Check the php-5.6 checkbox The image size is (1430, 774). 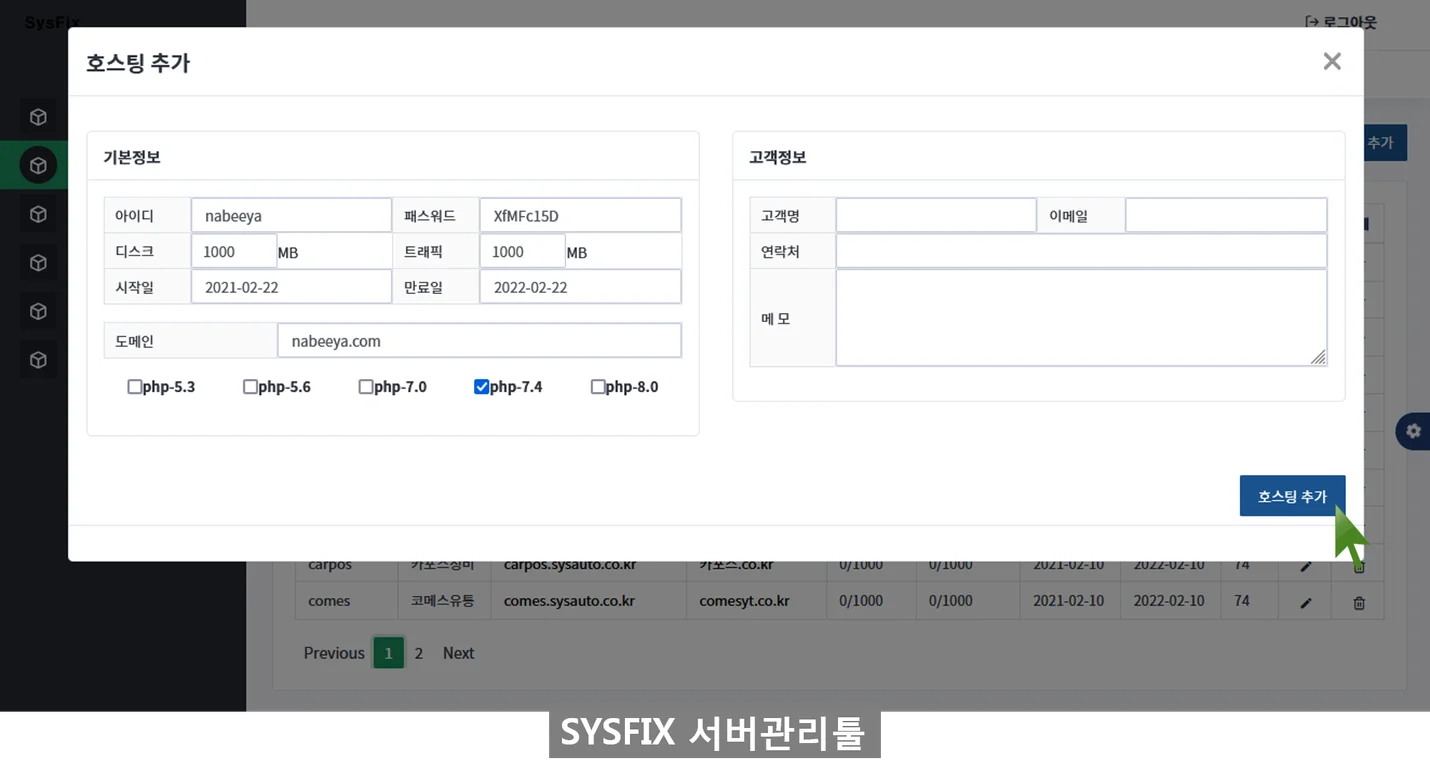coord(250,387)
